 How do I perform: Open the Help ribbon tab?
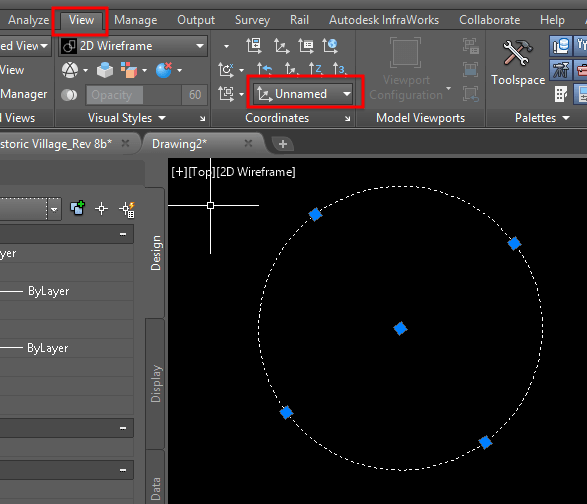click(552, 19)
